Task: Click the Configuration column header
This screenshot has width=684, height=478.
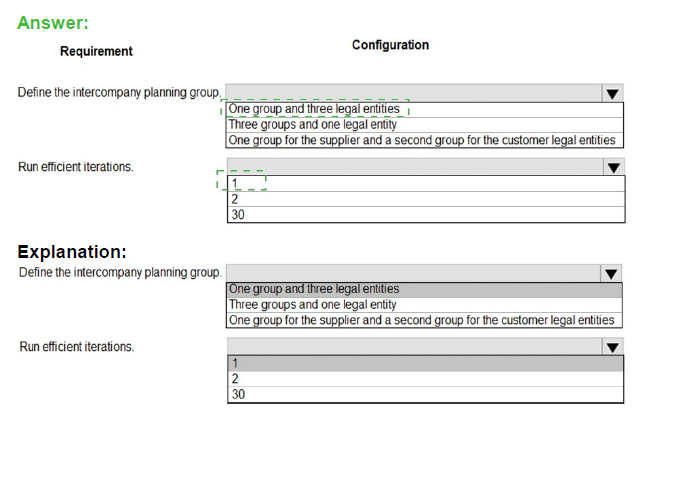Action: (390, 45)
